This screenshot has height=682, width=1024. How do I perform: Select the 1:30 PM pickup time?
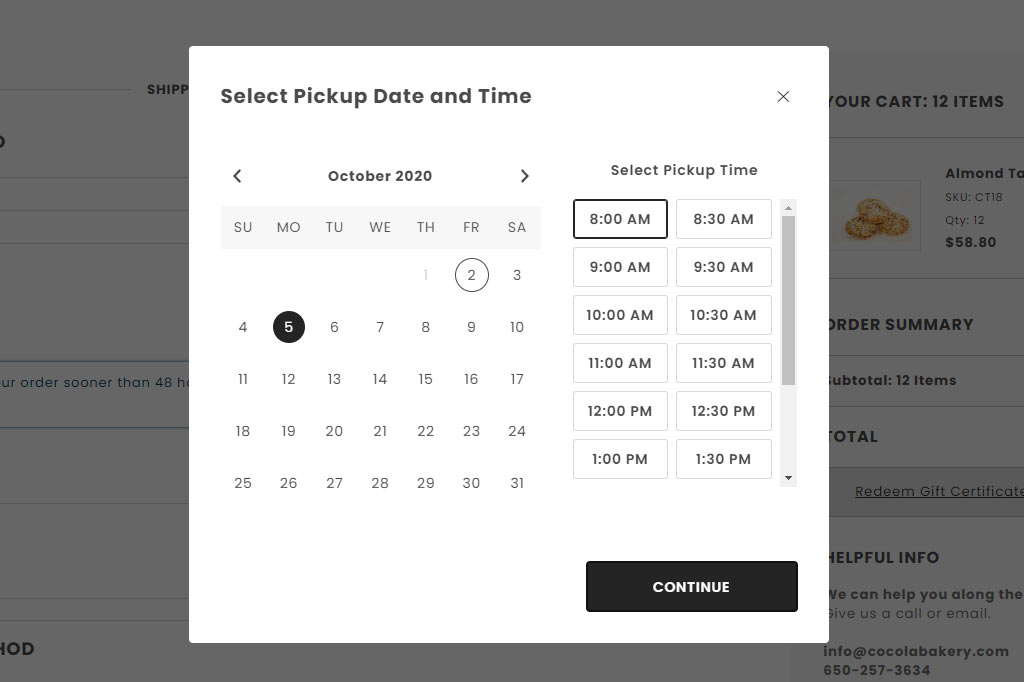(x=723, y=459)
